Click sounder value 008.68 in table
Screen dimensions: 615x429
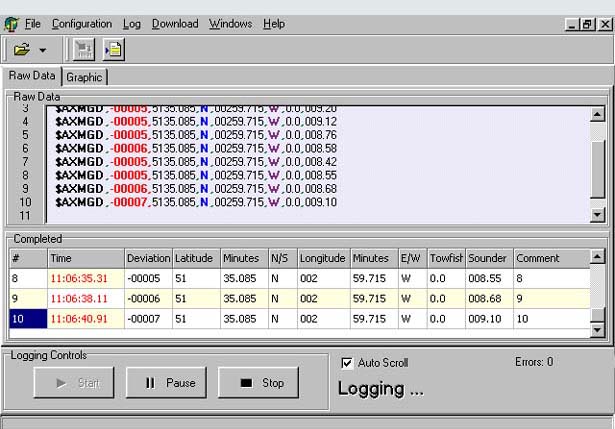pyautogui.click(x=489, y=299)
